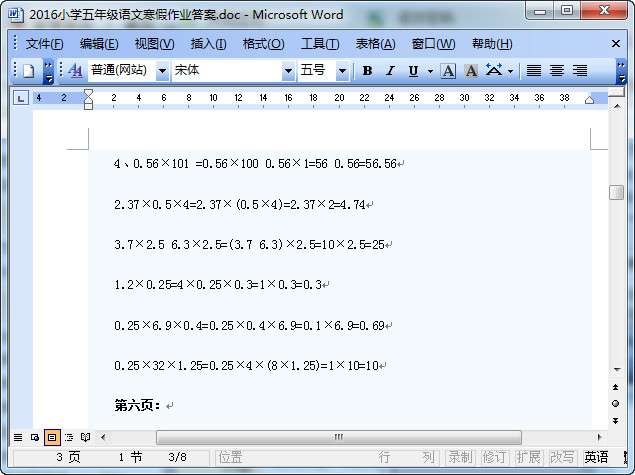Click the New blank document icon

coord(28,71)
